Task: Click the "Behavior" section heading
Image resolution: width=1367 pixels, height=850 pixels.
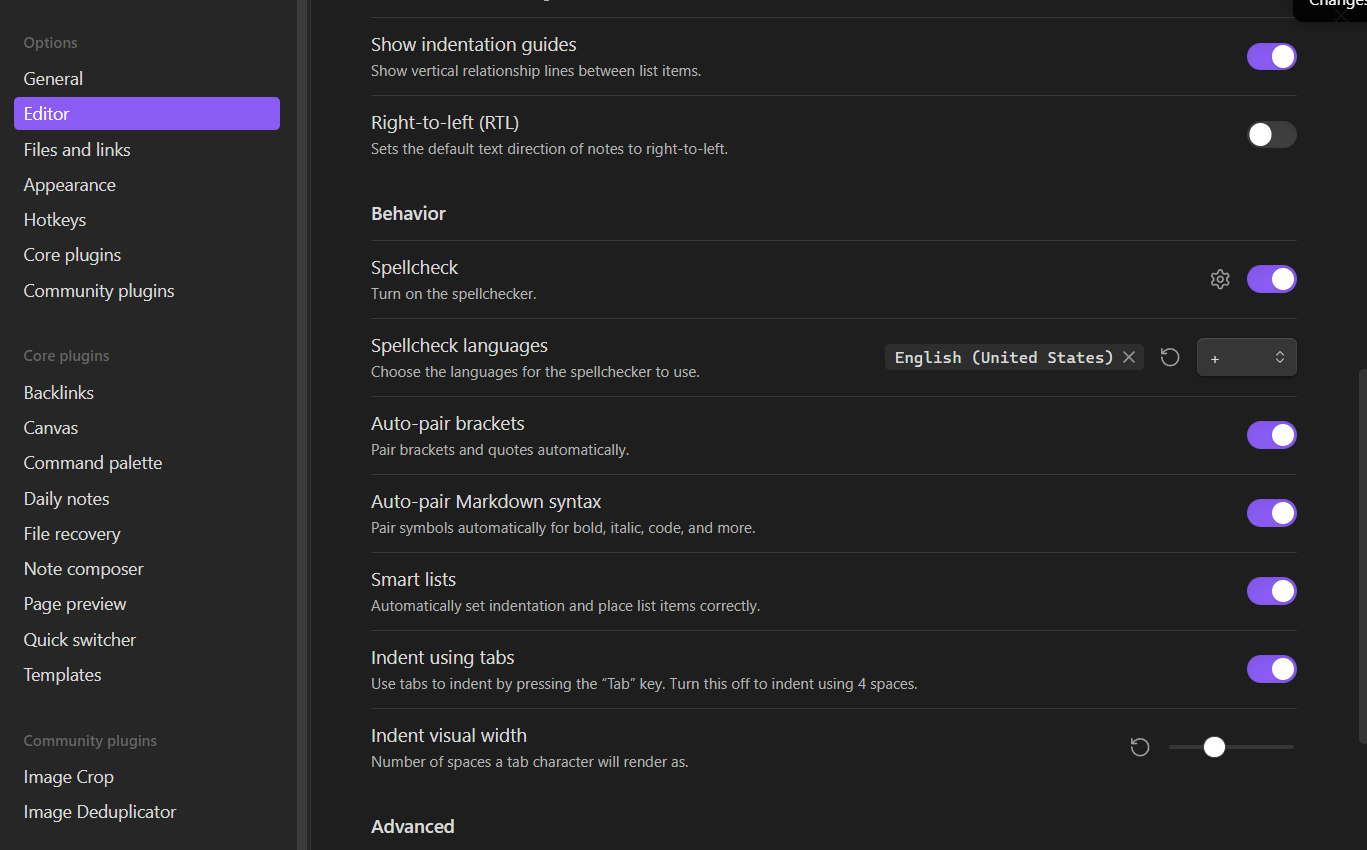Action: point(408,214)
